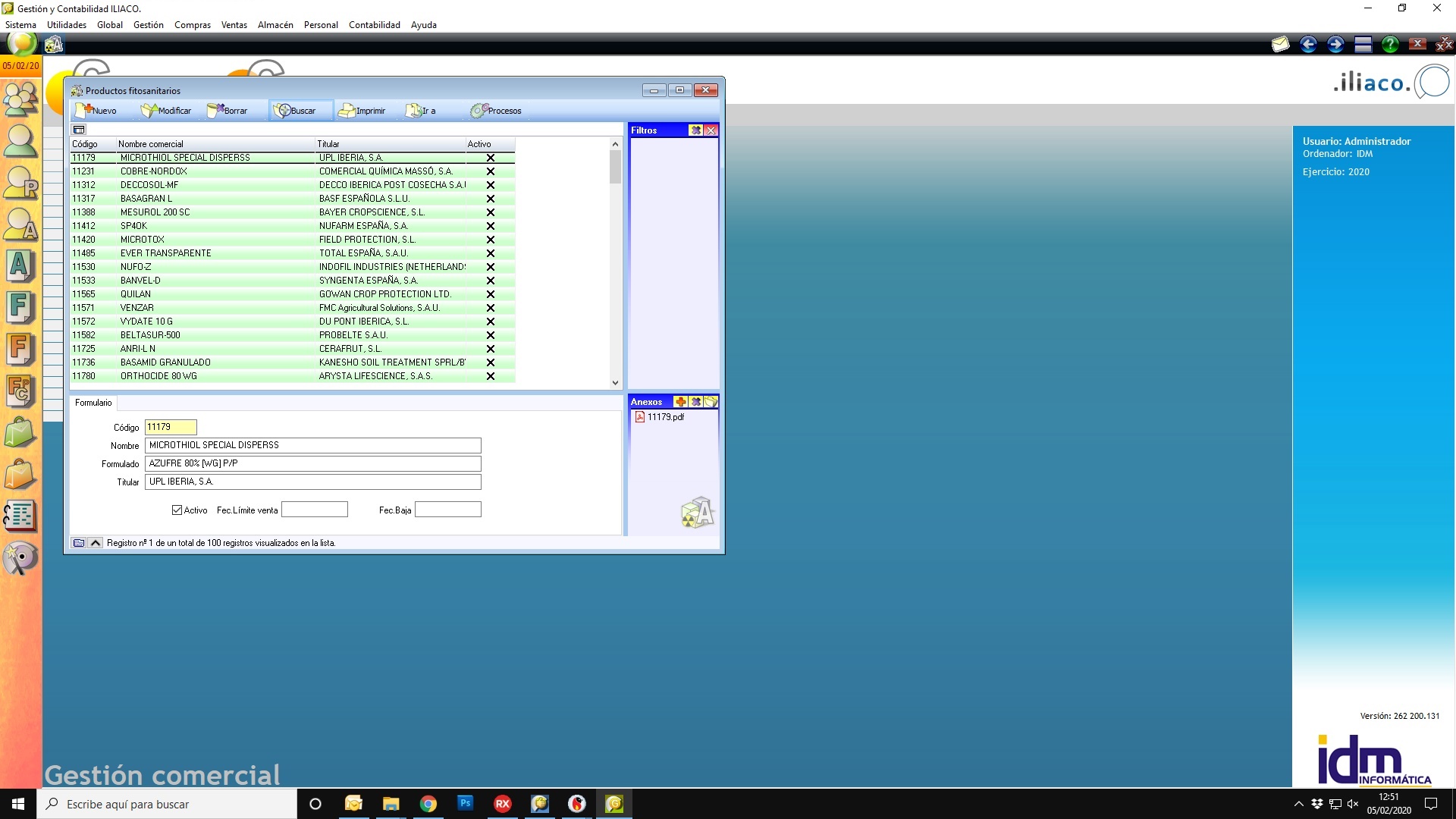
Task: Open the notebook list sidebar icon
Action: coord(20,516)
